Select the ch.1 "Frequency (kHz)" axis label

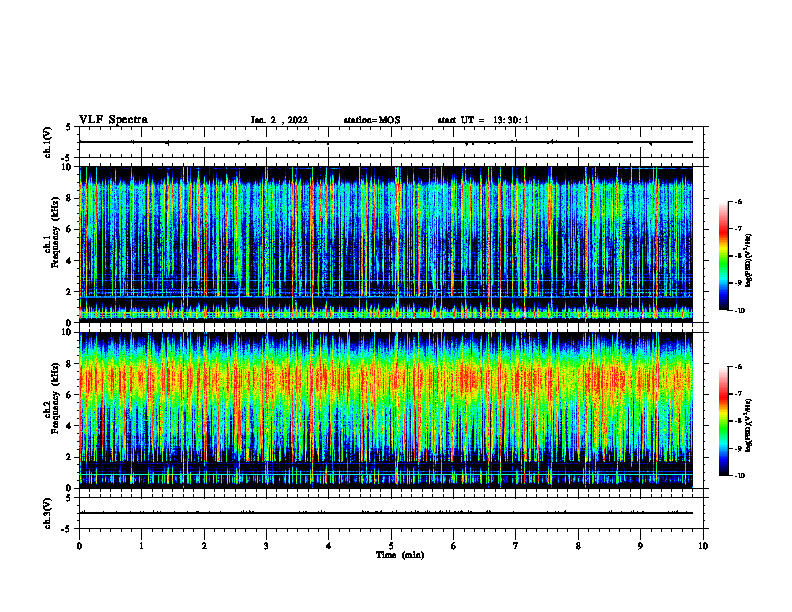[55, 232]
